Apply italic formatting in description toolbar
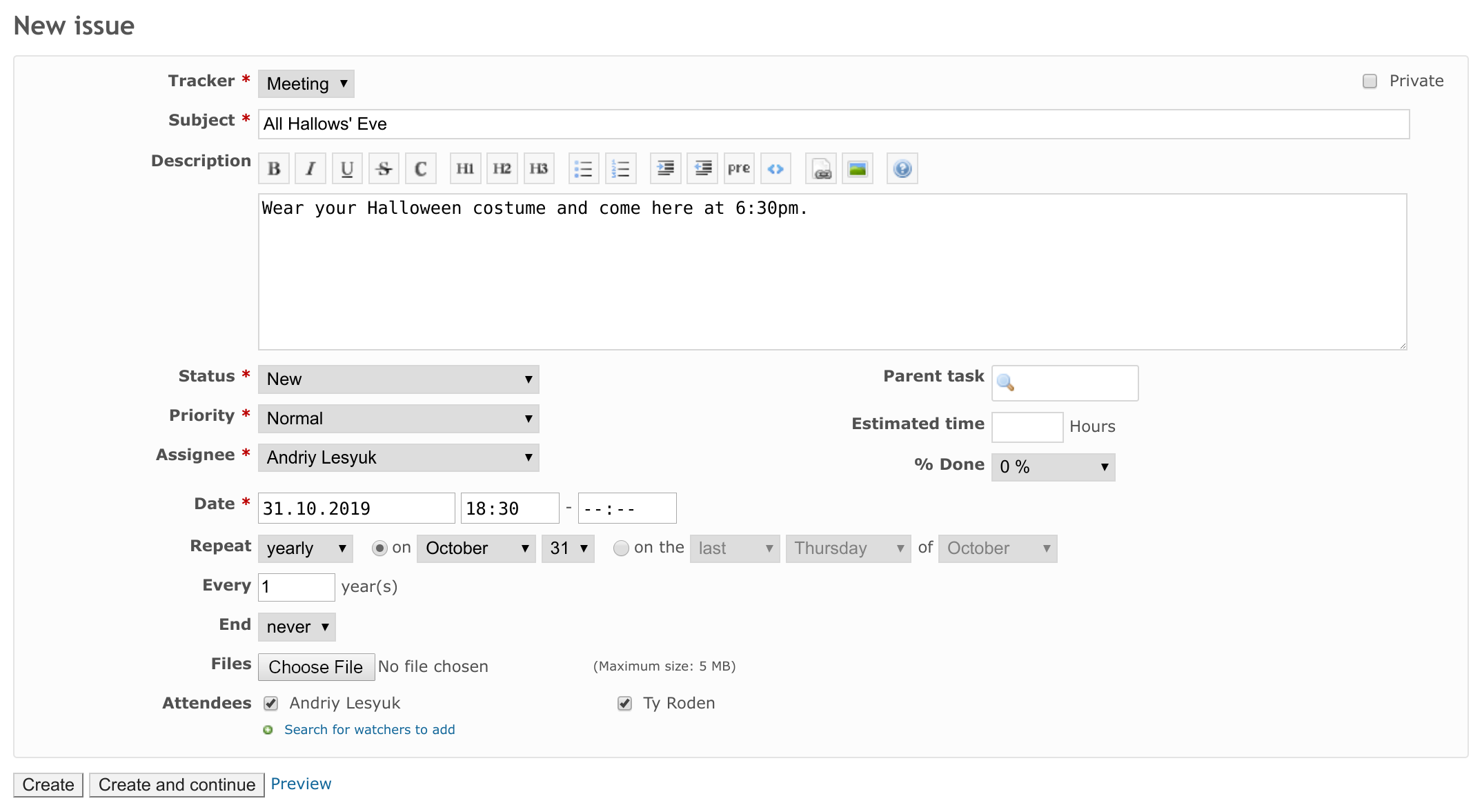The image size is (1482, 812). [x=310, y=168]
